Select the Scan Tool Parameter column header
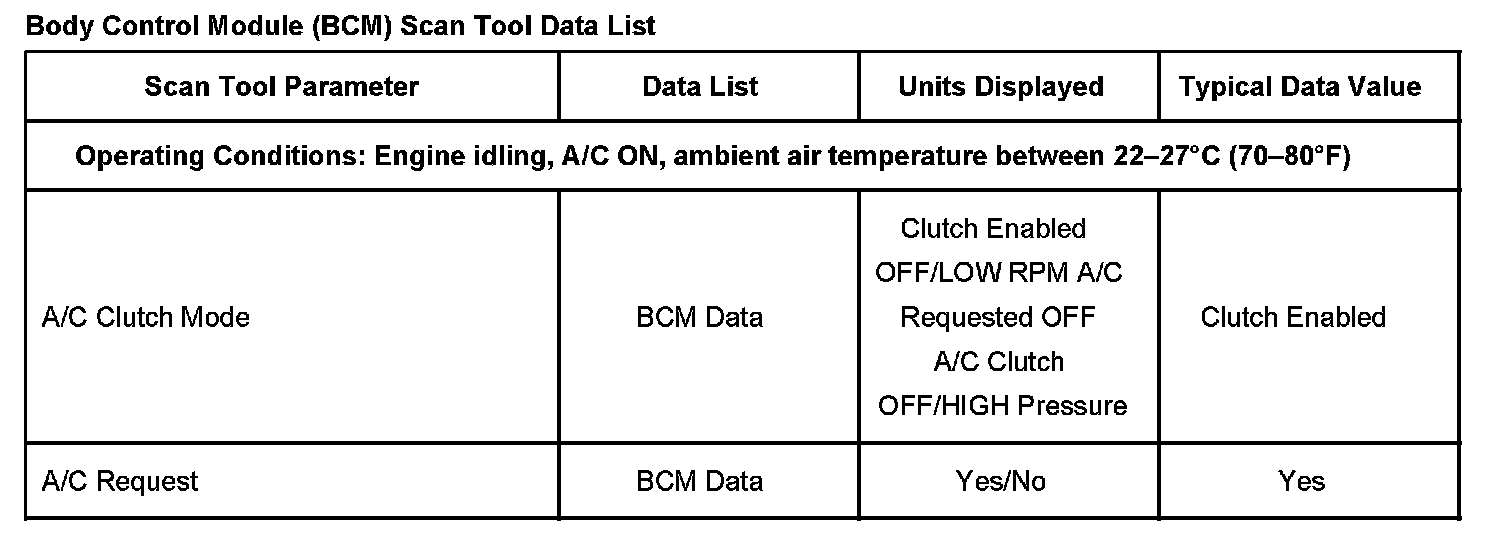Image resolution: width=1504 pixels, height=534 pixels. tap(281, 87)
